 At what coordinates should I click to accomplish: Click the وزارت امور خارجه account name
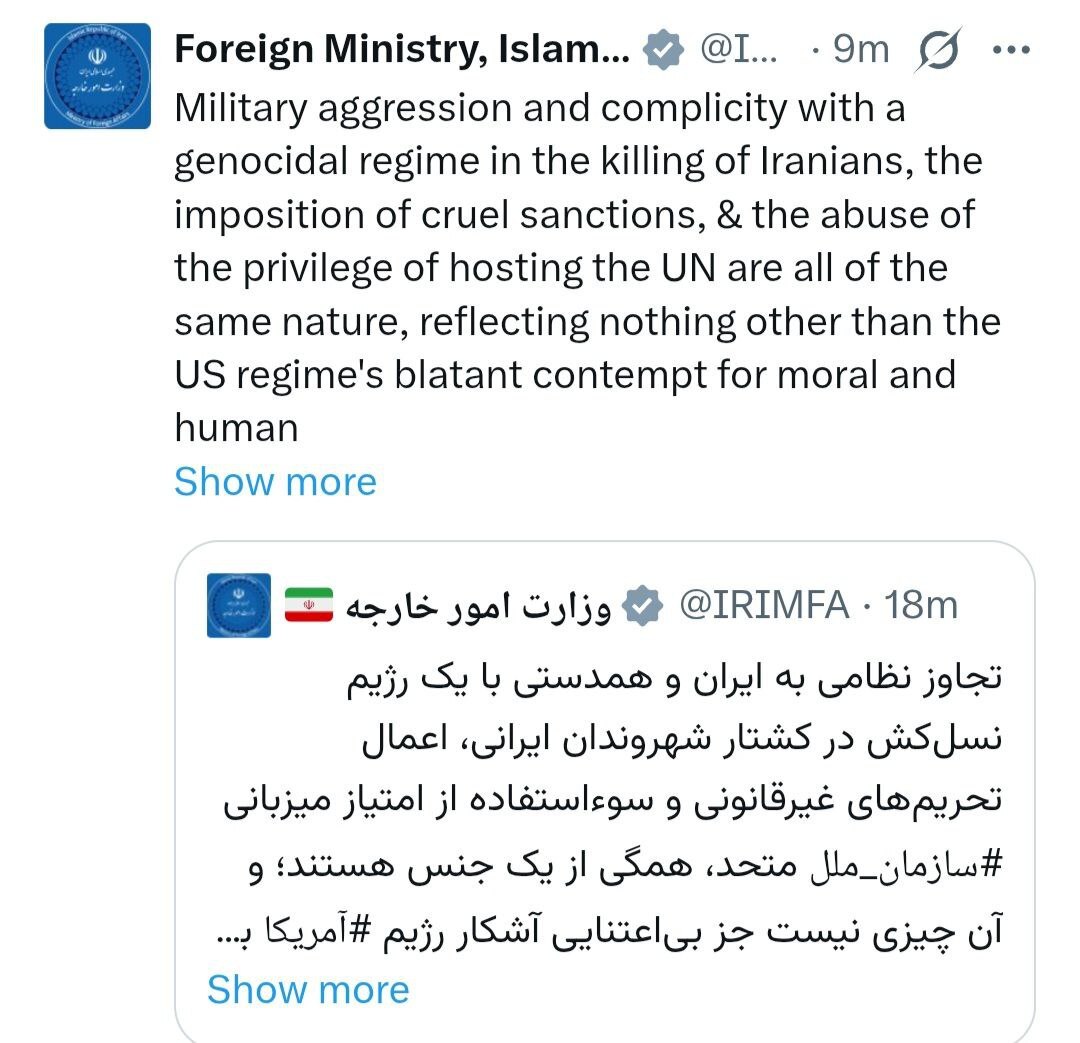(x=480, y=604)
